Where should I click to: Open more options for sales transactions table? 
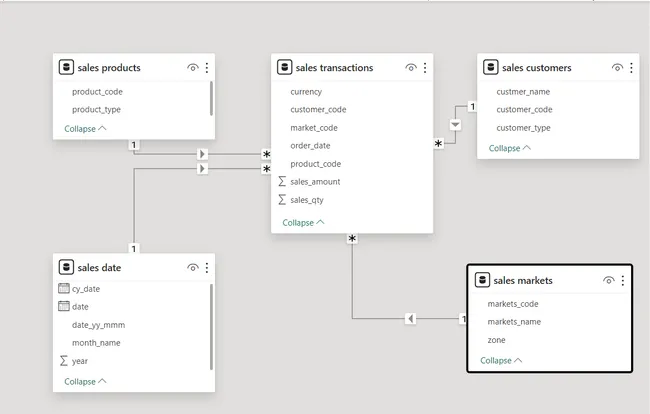click(x=425, y=68)
